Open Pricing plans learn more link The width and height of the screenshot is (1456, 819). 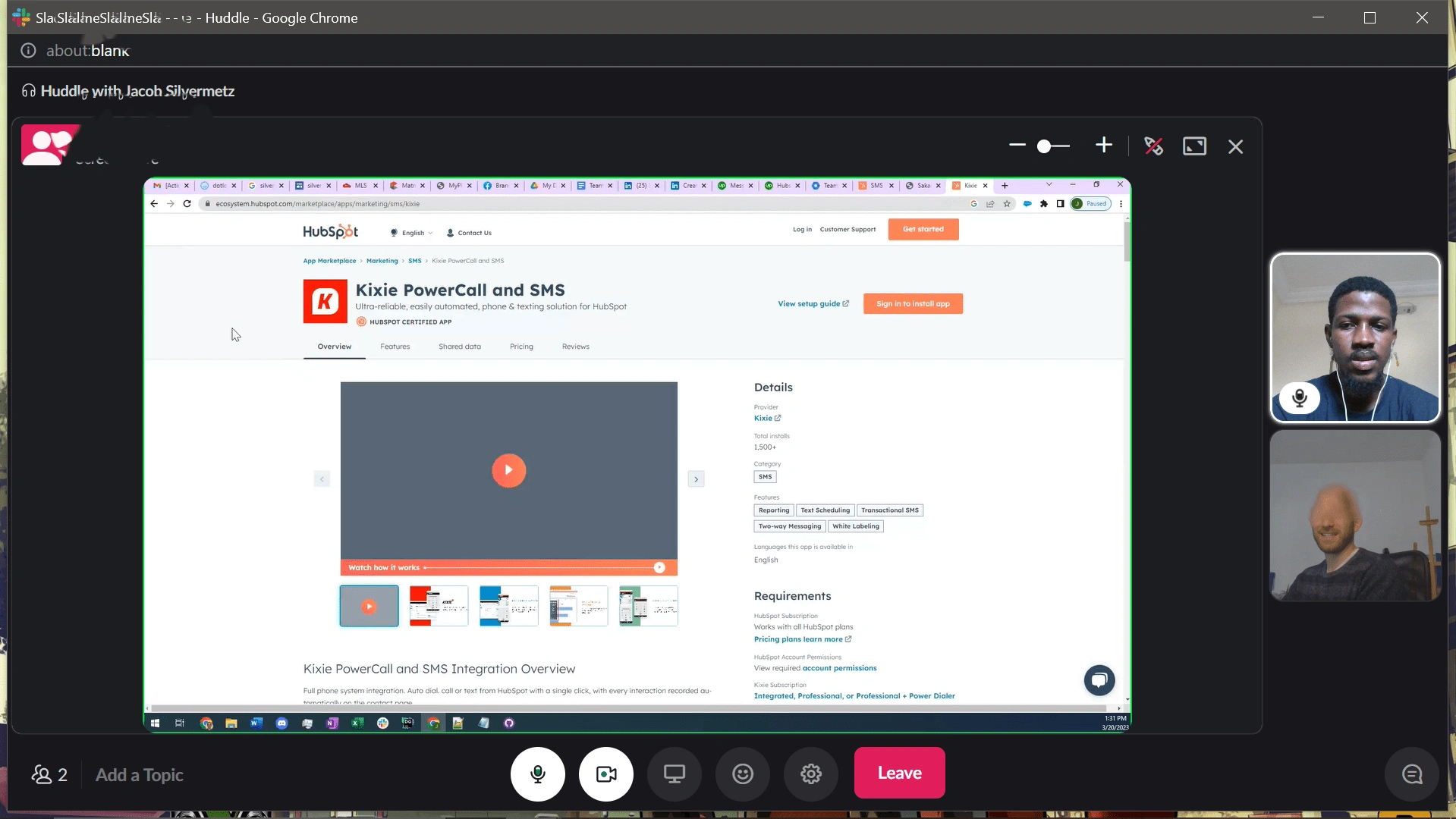pos(803,639)
